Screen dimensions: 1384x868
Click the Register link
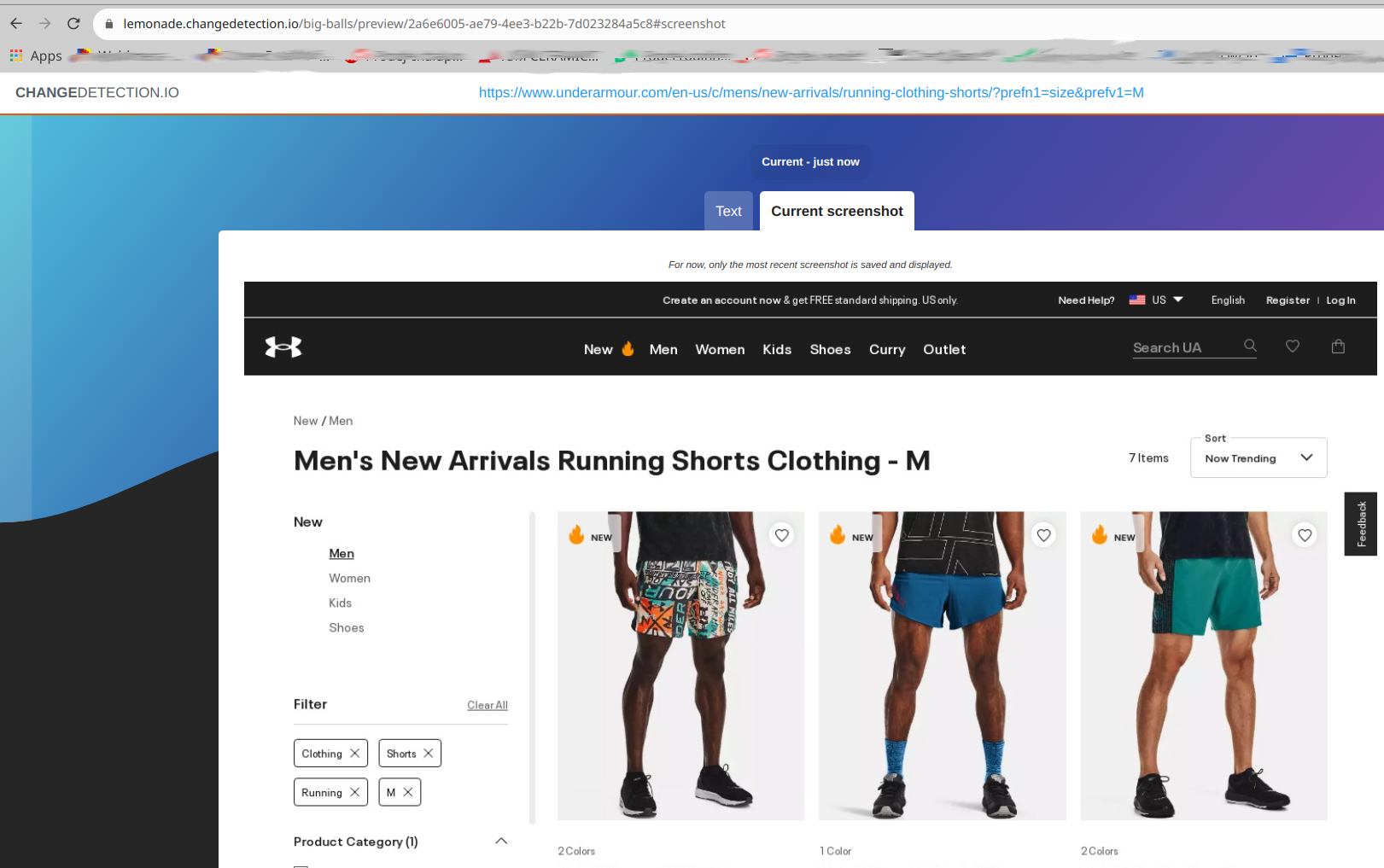pyautogui.click(x=1288, y=300)
